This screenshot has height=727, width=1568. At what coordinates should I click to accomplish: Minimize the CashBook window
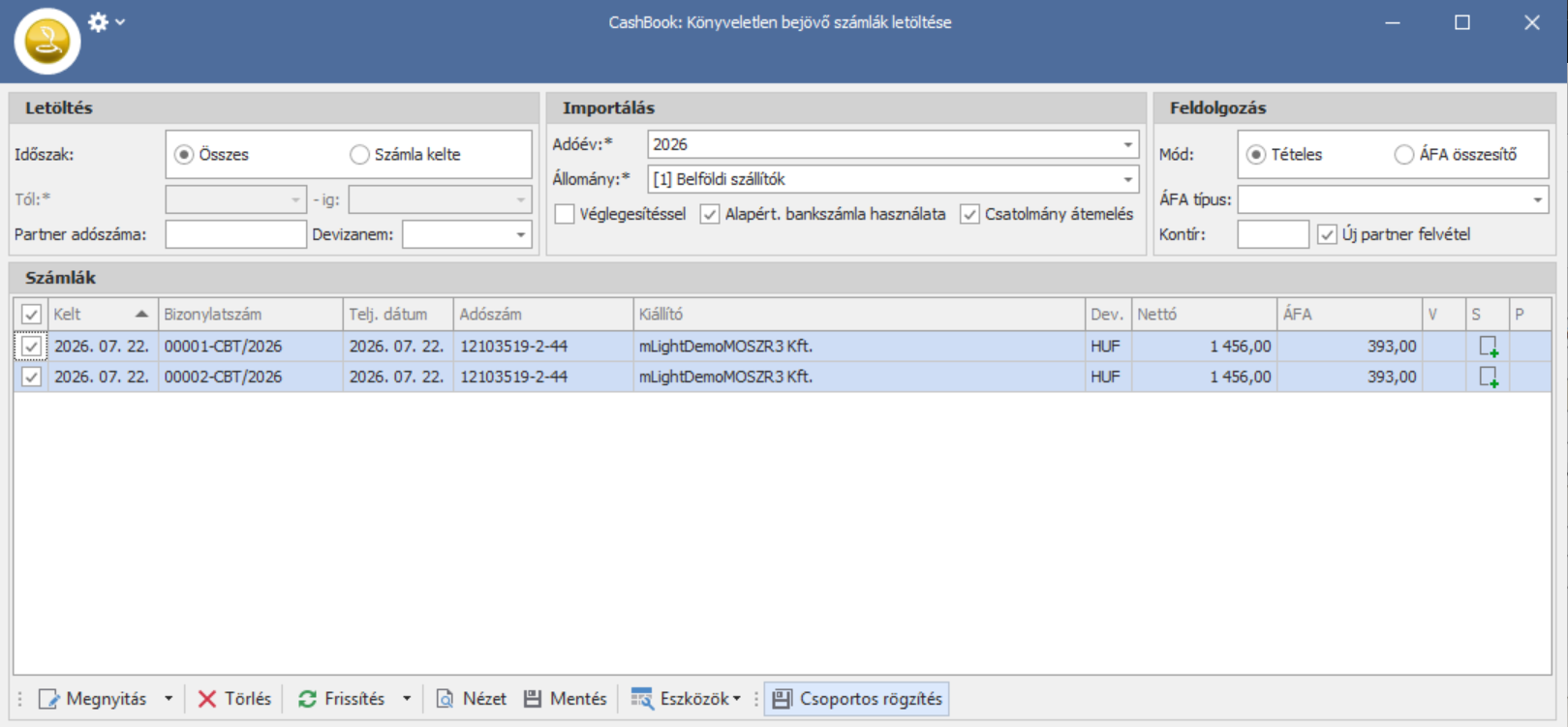pos(1393,22)
